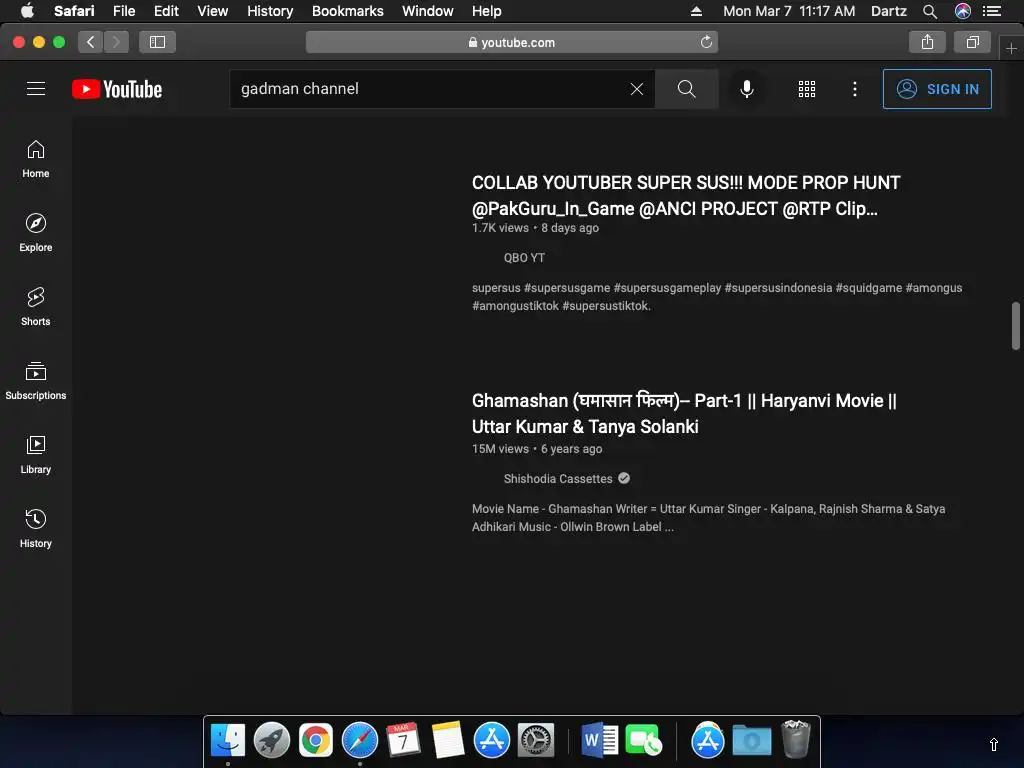The image size is (1024, 768).
Task: Click the youtube.com address bar
Action: (511, 42)
